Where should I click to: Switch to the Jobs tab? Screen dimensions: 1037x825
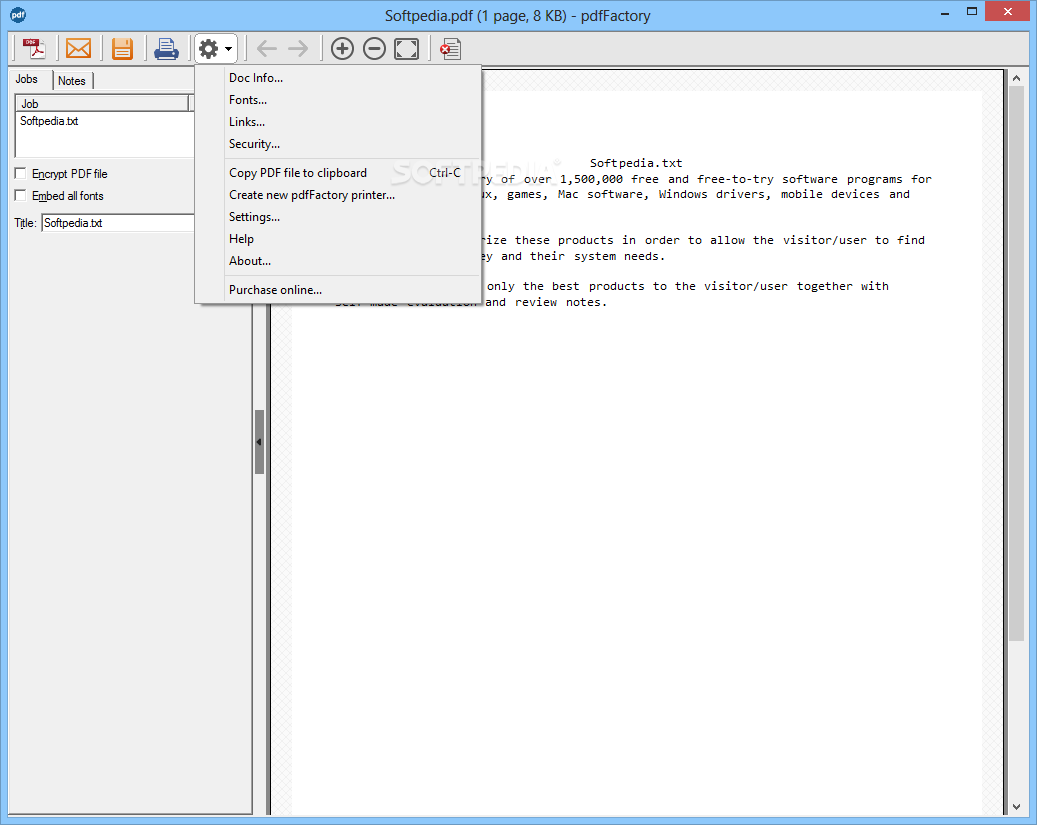pos(26,79)
